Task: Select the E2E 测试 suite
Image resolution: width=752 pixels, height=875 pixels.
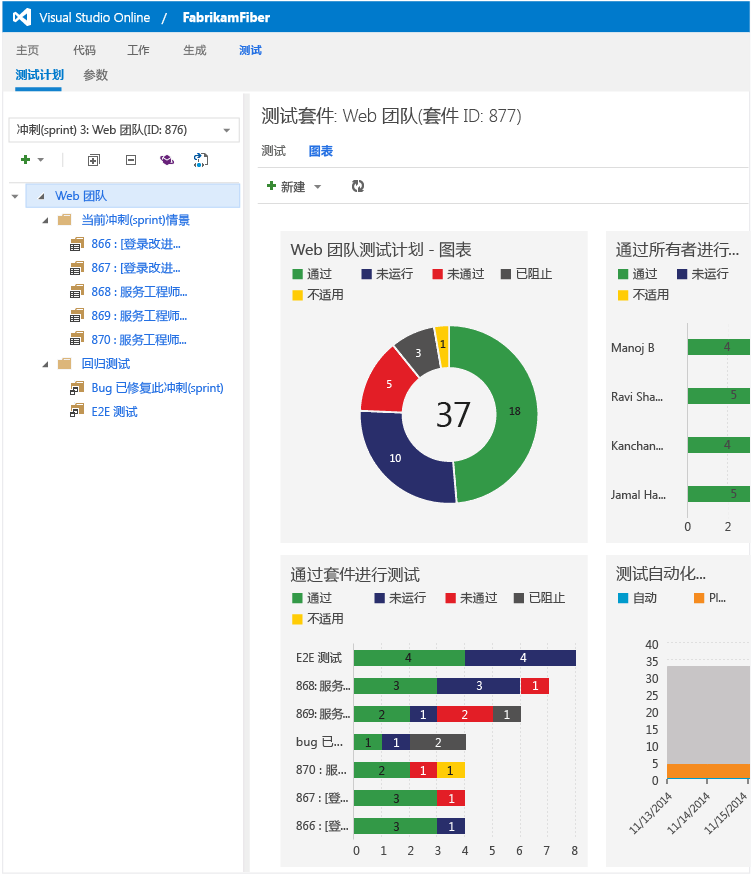Action: [114, 412]
